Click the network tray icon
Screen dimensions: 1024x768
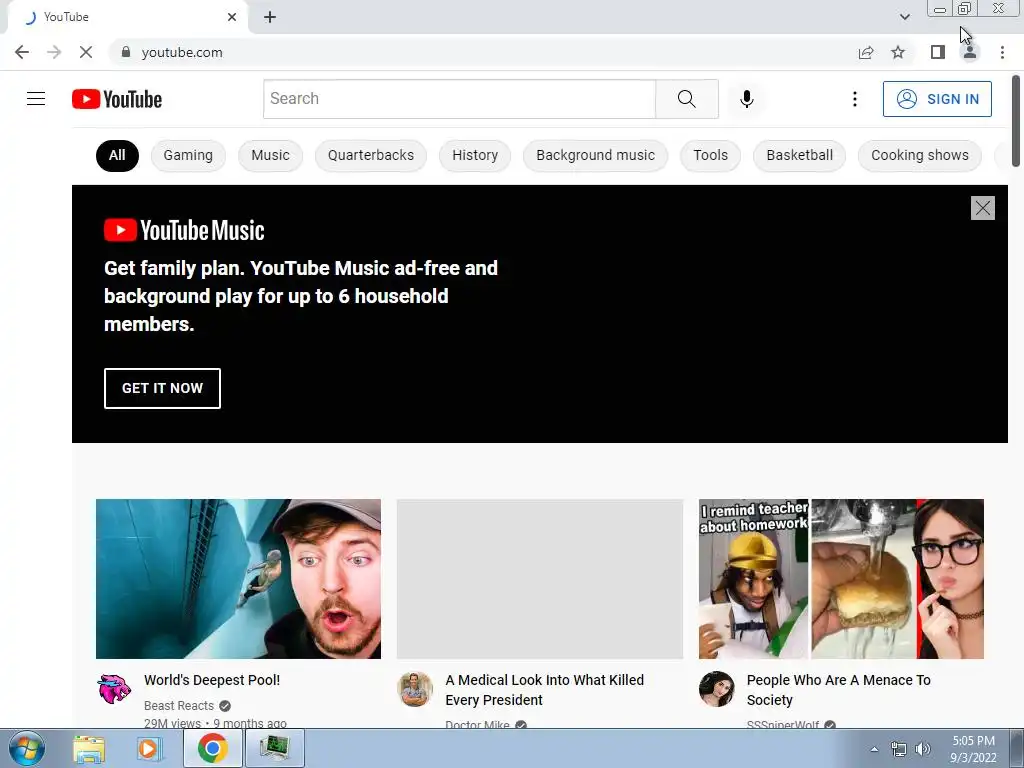[899, 749]
